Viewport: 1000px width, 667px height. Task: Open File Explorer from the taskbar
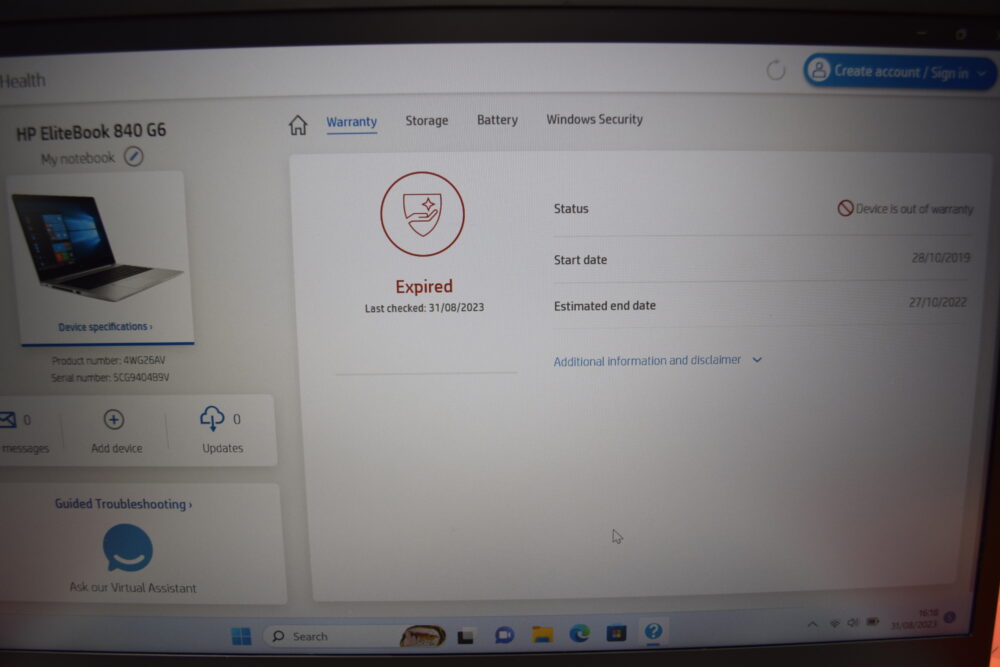(x=542, y=634)
